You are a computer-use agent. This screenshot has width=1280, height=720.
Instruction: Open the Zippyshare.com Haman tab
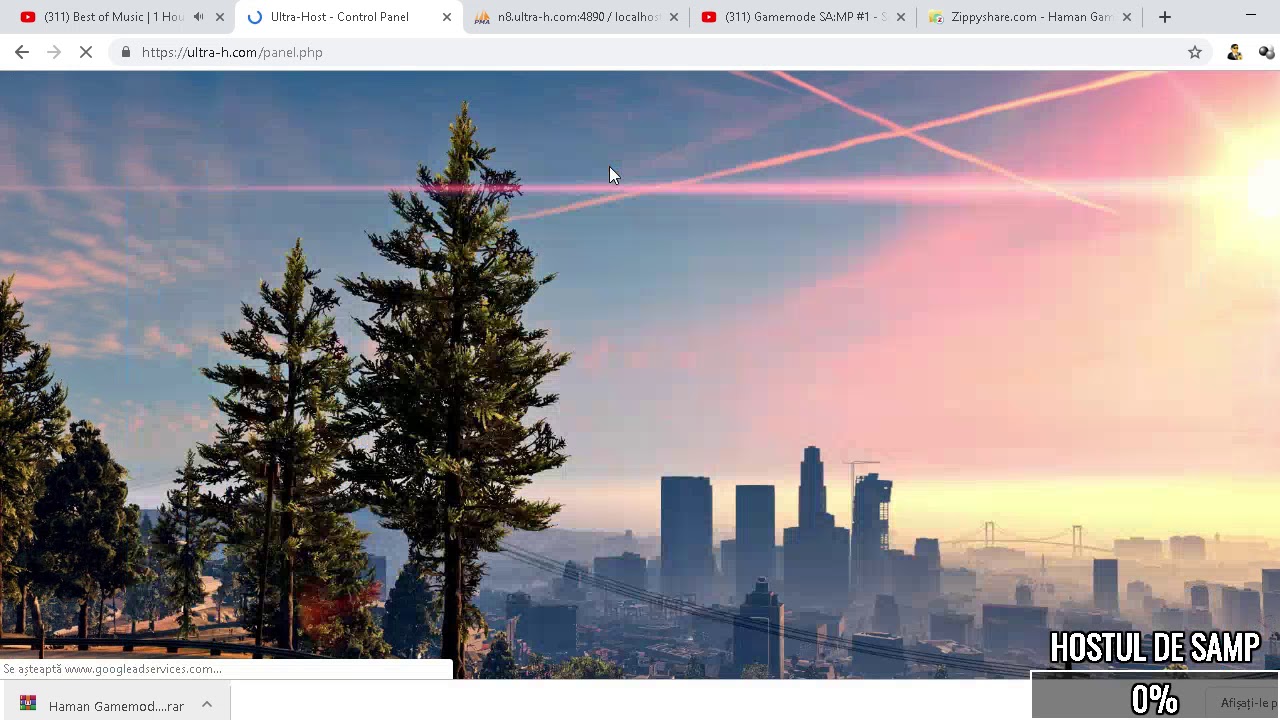[1031, 17]
